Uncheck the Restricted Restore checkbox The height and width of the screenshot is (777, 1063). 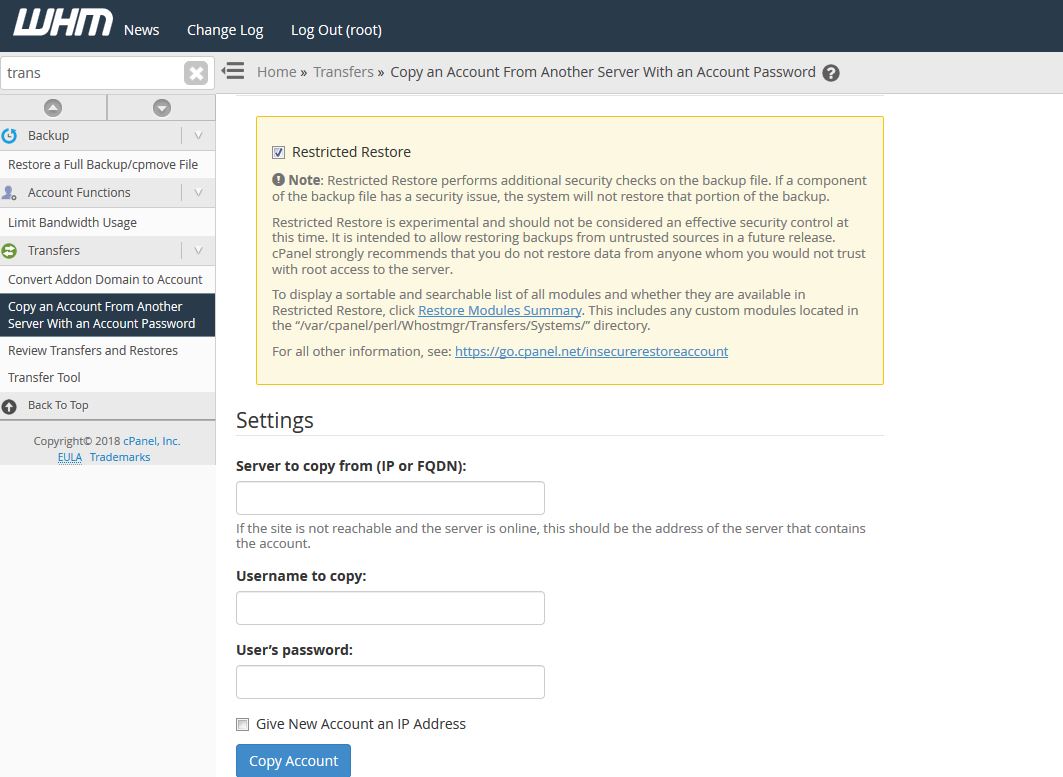278,152
